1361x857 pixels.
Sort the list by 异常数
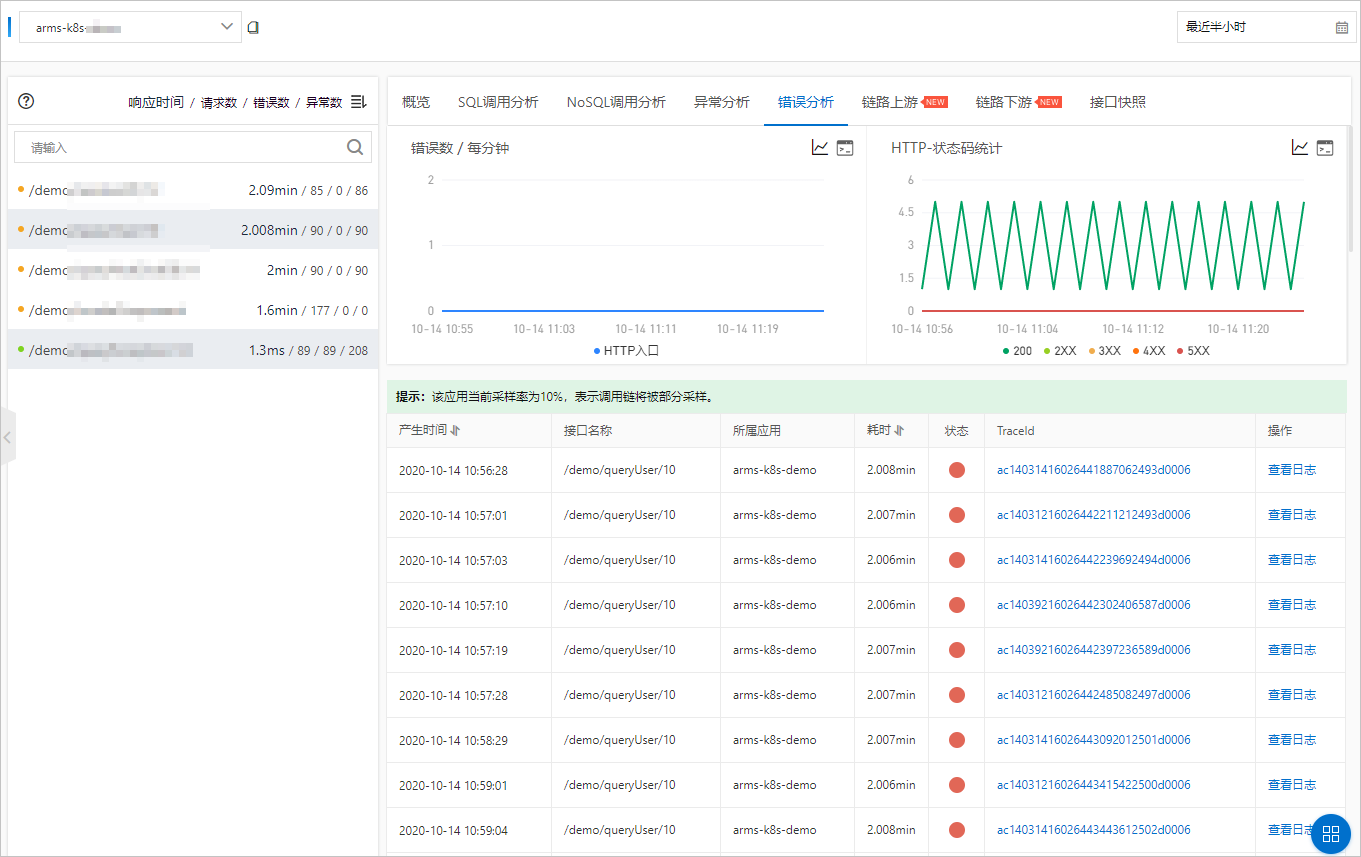click(324, 102)
